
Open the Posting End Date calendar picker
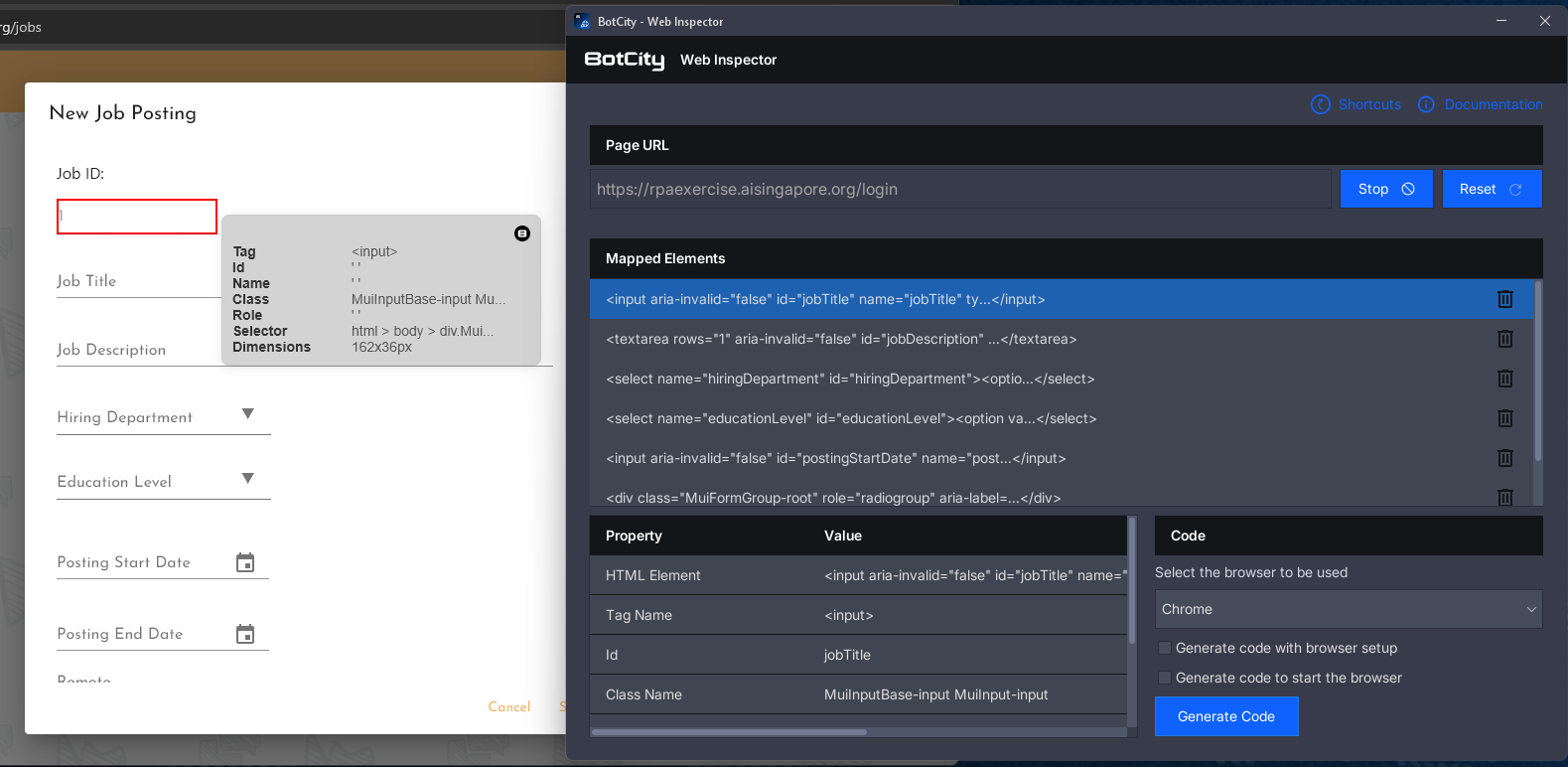click(245, 635)
